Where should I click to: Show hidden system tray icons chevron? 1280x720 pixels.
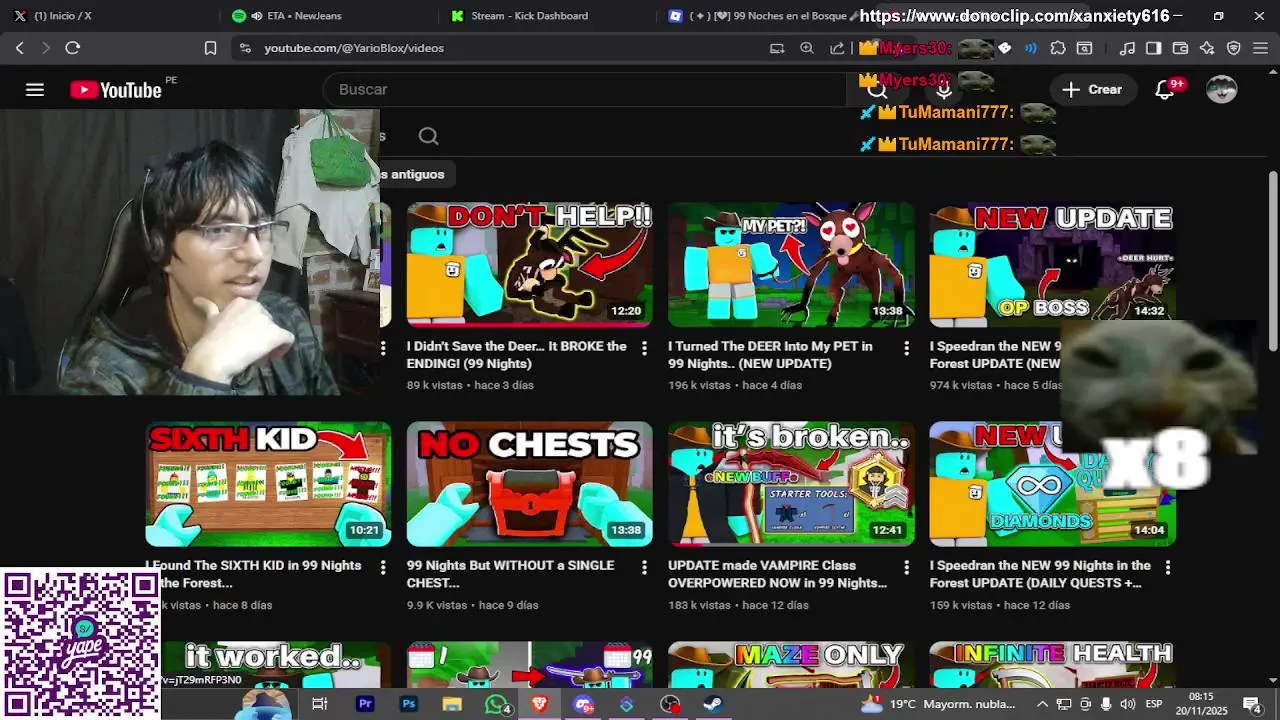click(1042, 704)
